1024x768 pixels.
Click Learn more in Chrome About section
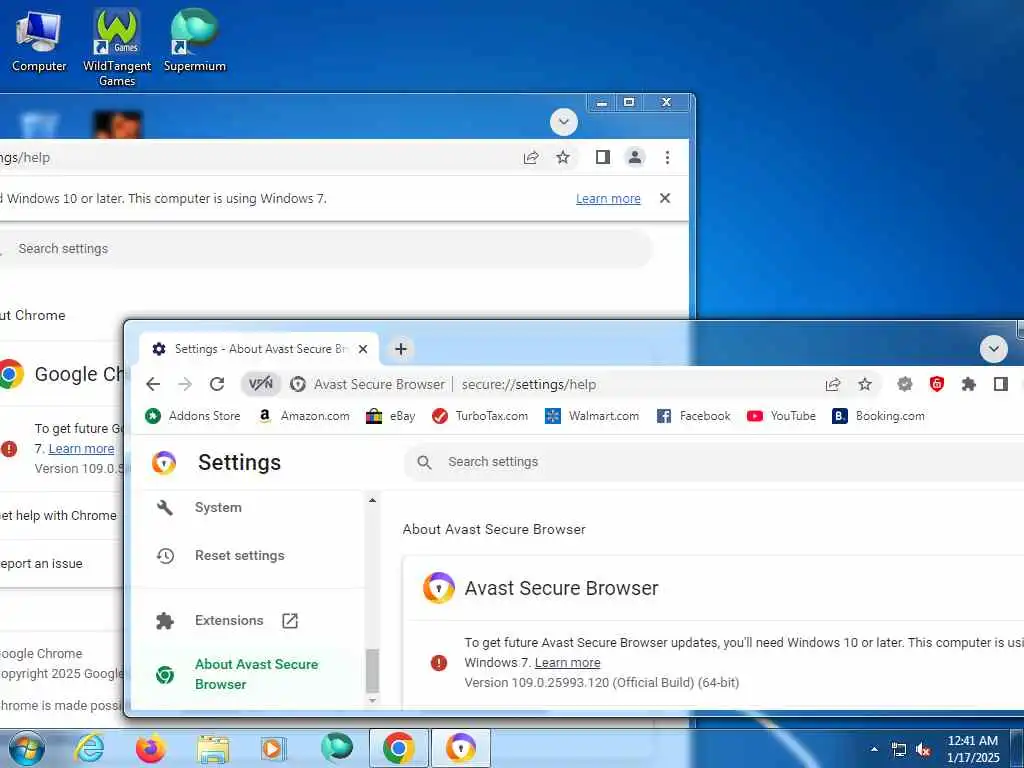81,449
